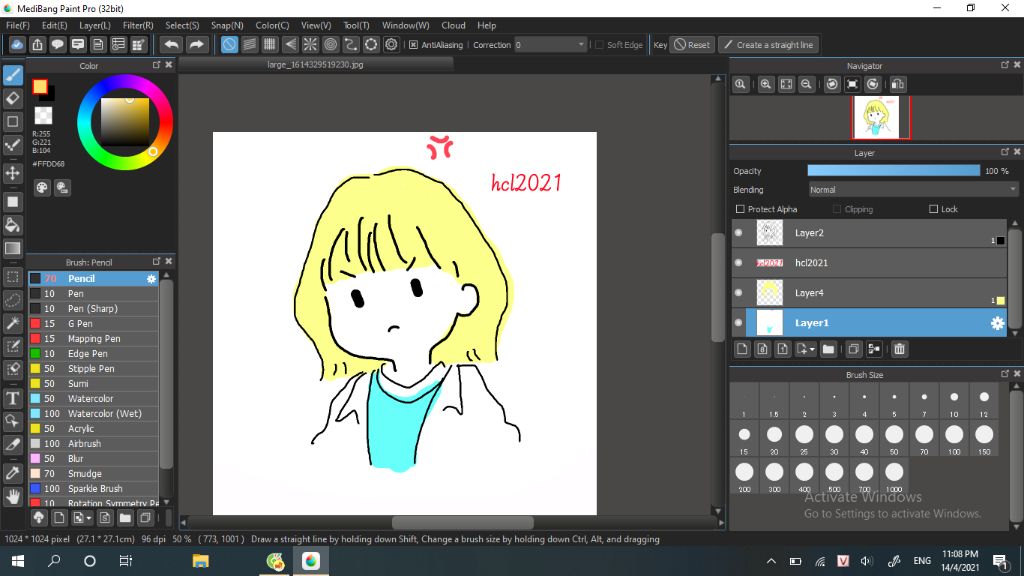Image resolution: width=1024 pixels, height=576 pixels.
Task: Click Create a straight line button
Action: [x=769, y=45]
